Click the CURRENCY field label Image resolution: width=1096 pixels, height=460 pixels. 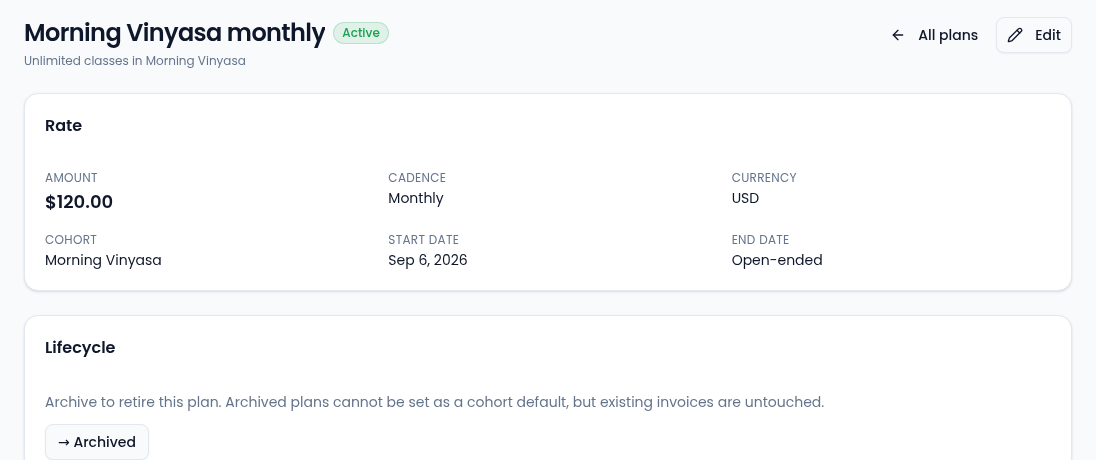764,178
